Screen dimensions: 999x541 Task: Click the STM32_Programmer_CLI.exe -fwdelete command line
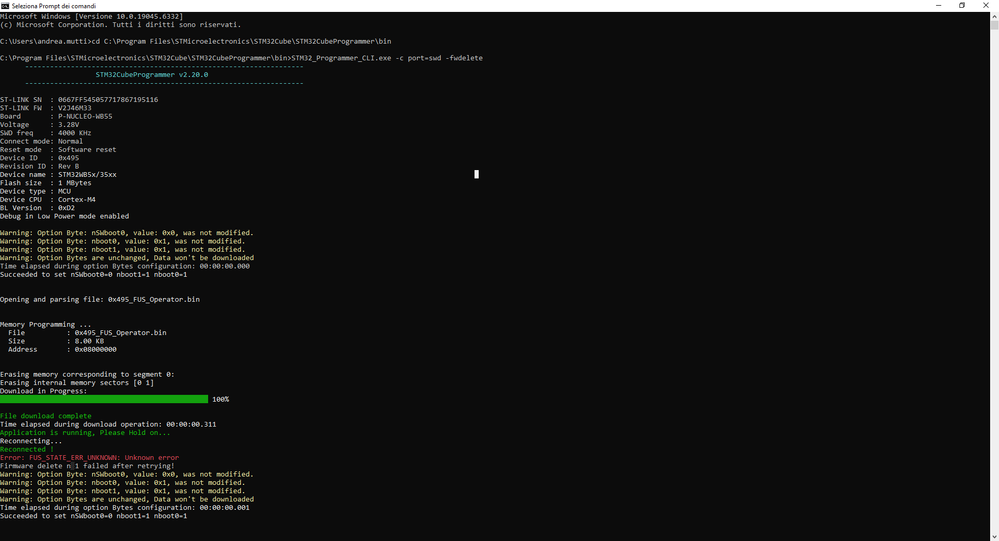(x=241, y=58)
